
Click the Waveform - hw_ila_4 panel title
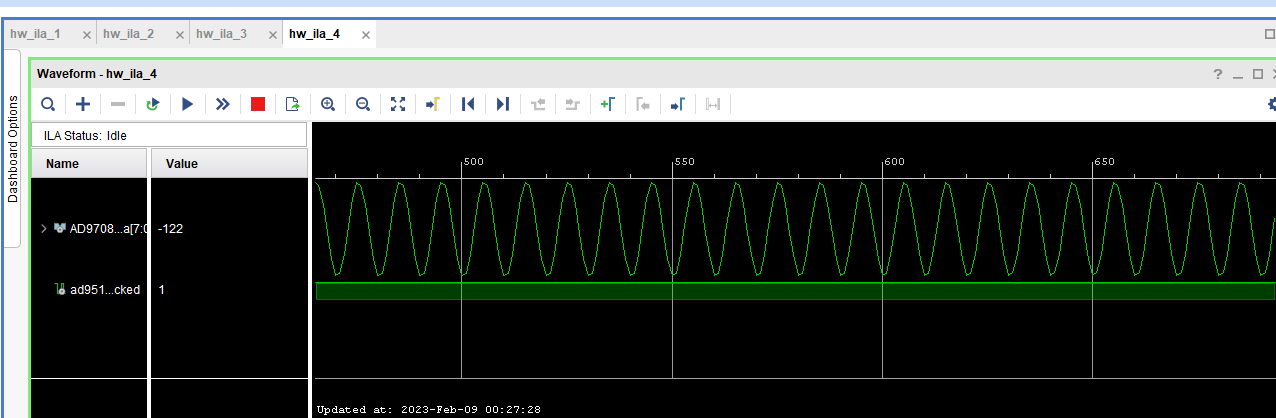97,74
